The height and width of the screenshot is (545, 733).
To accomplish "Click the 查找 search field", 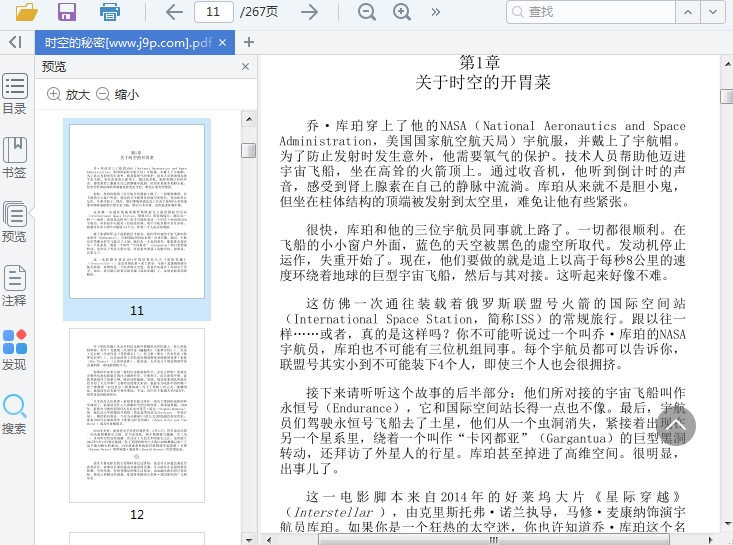I will [591, 12].
